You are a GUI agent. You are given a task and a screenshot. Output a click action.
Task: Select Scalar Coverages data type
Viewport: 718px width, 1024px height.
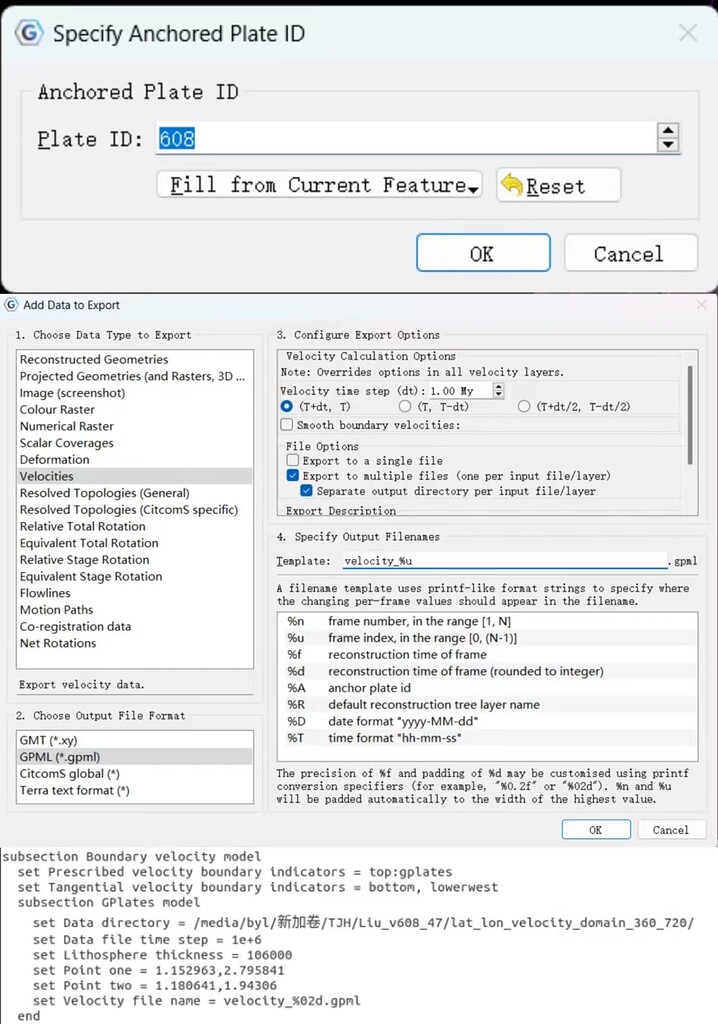click(135, 443)
